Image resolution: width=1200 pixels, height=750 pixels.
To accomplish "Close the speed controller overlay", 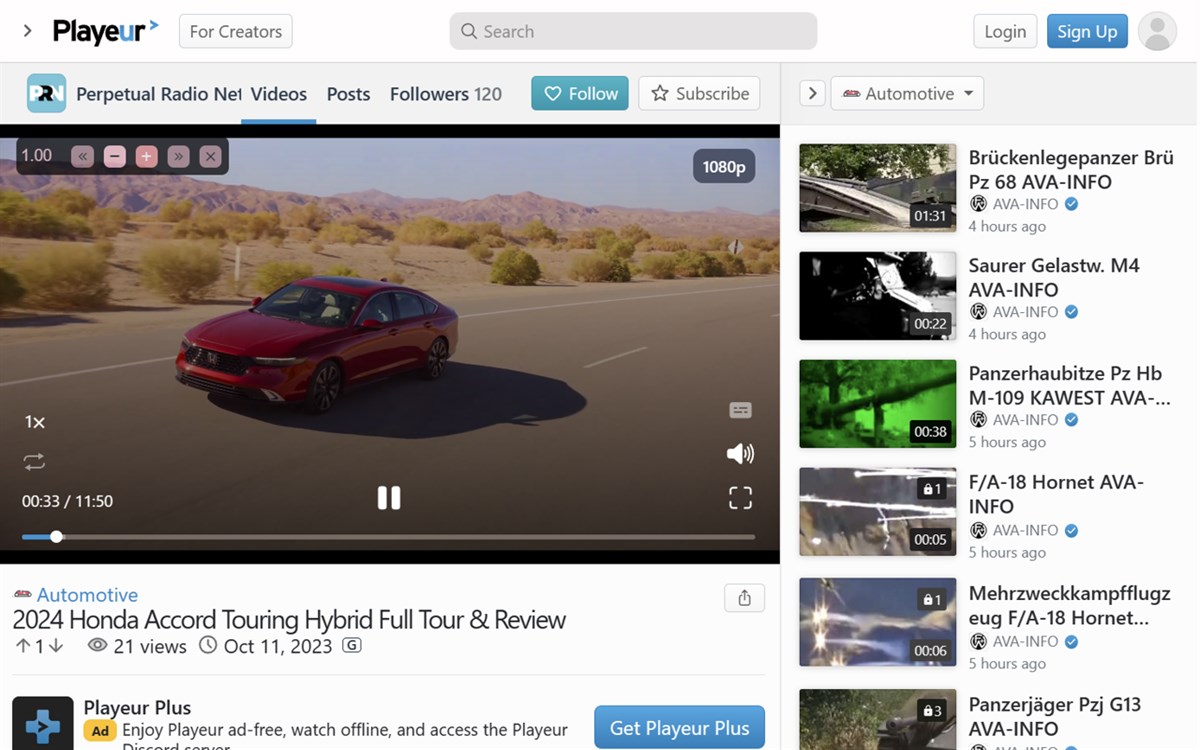I will (x=210, y=156).
